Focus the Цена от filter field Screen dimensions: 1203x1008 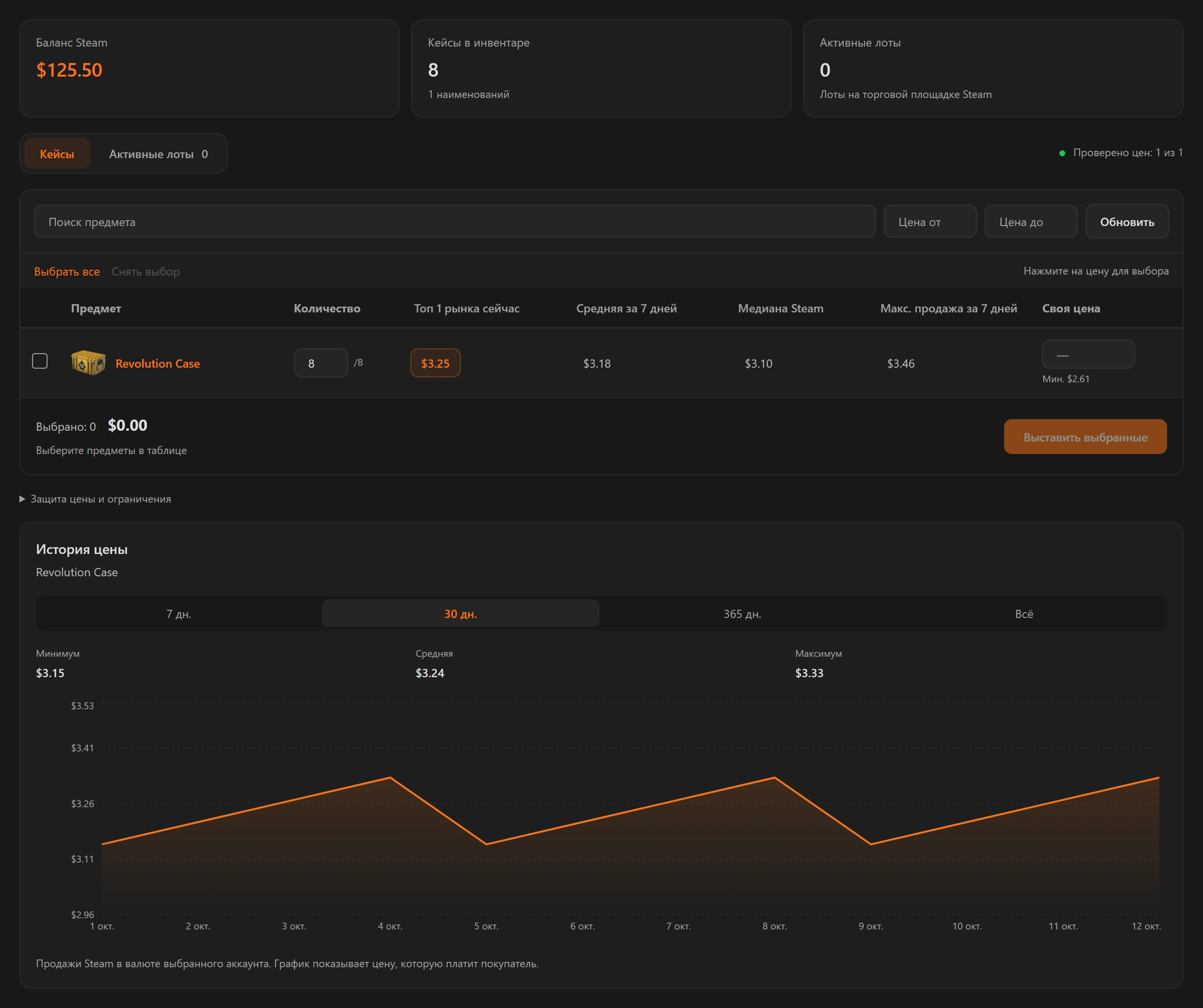pos(930,222)
